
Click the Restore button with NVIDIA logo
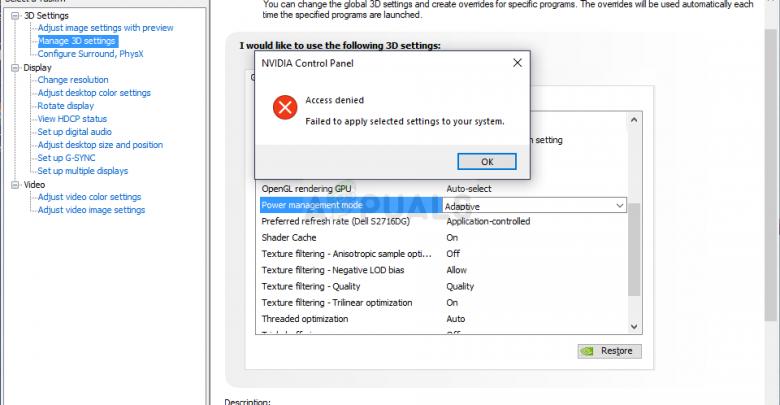tap(609, 351)
